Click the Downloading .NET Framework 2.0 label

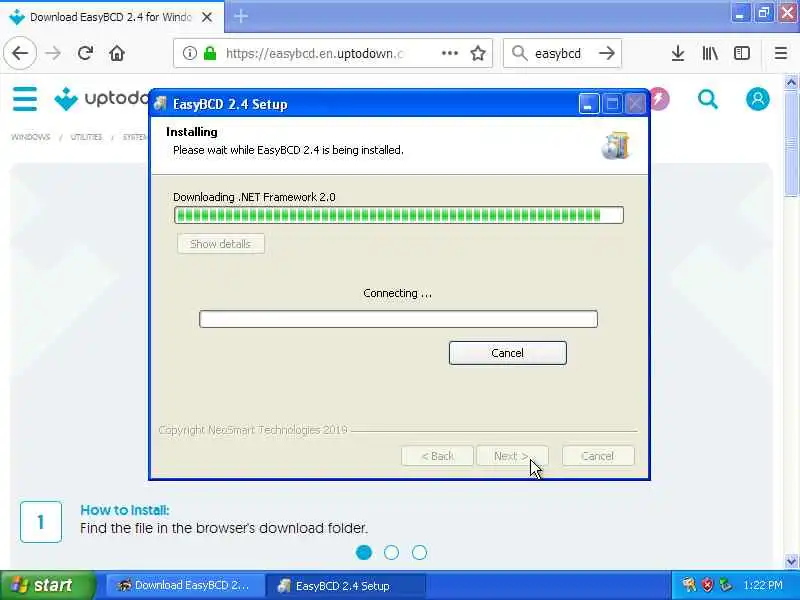254,197
